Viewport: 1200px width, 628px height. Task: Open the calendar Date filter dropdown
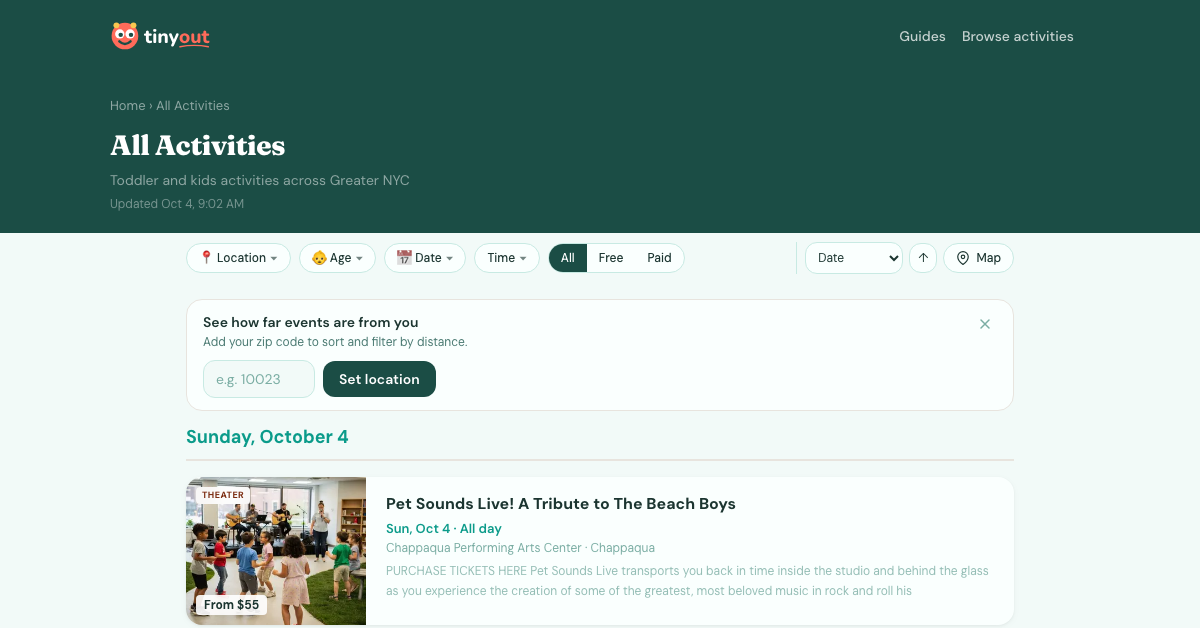pyautogui.click(x=425, y=258)
